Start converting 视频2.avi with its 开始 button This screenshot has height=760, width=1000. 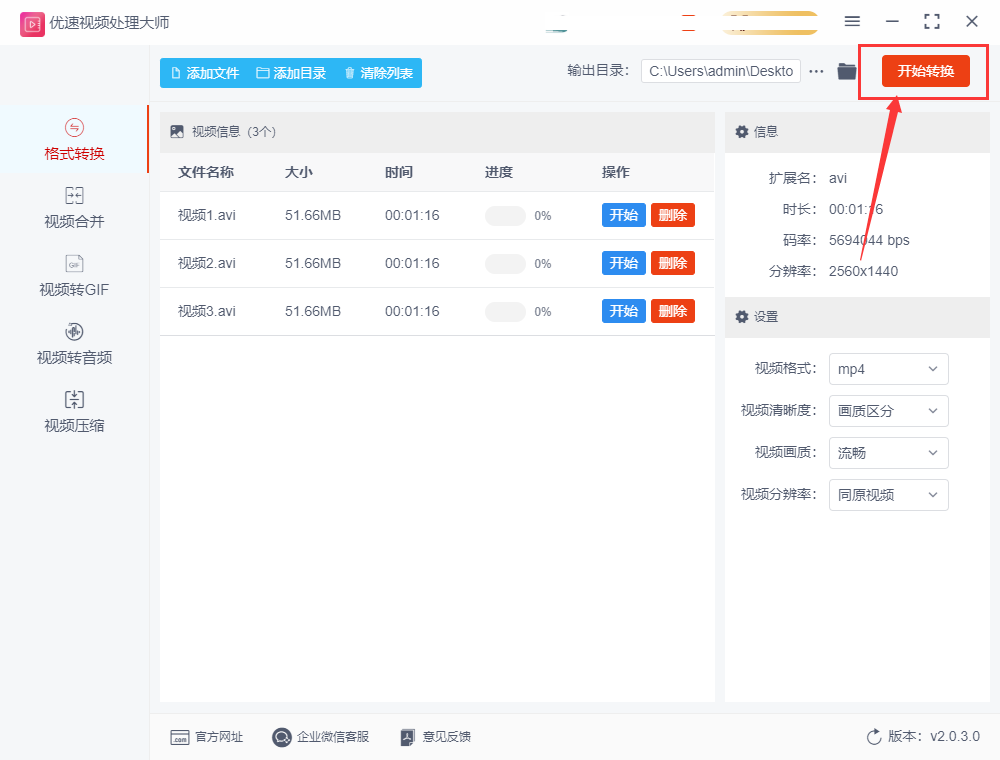pyautogui.click(x=623, y=263)
